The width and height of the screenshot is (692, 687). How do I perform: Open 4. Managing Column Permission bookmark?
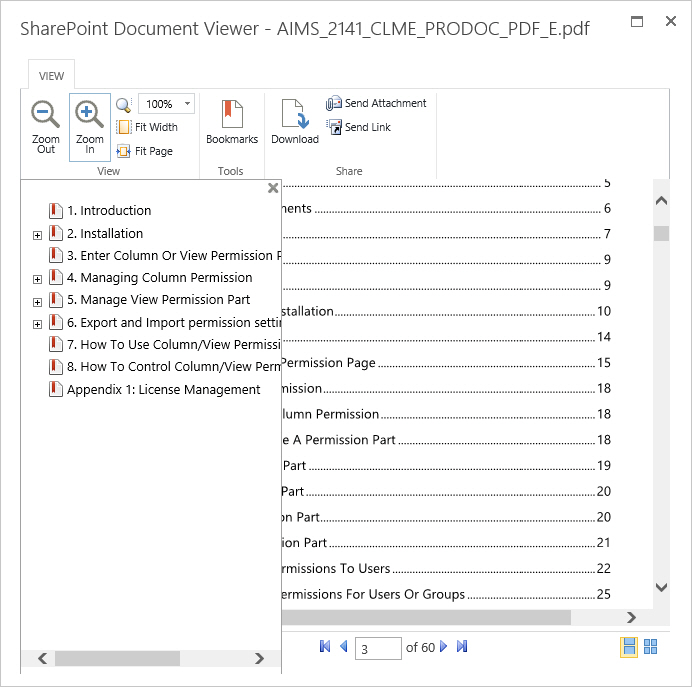click(x=160, y=278)
